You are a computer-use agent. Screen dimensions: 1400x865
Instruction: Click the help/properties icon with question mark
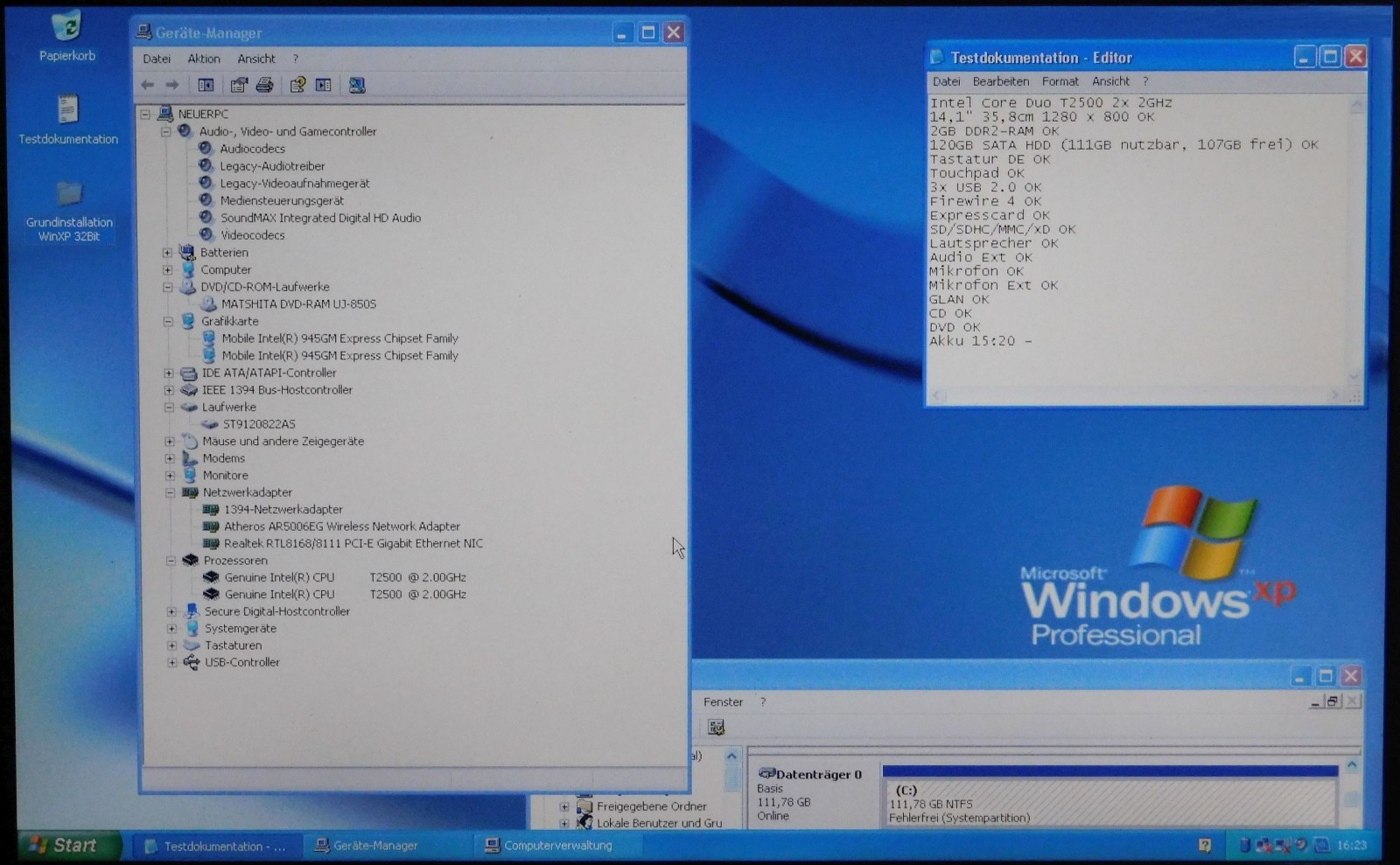coord(297,85)
